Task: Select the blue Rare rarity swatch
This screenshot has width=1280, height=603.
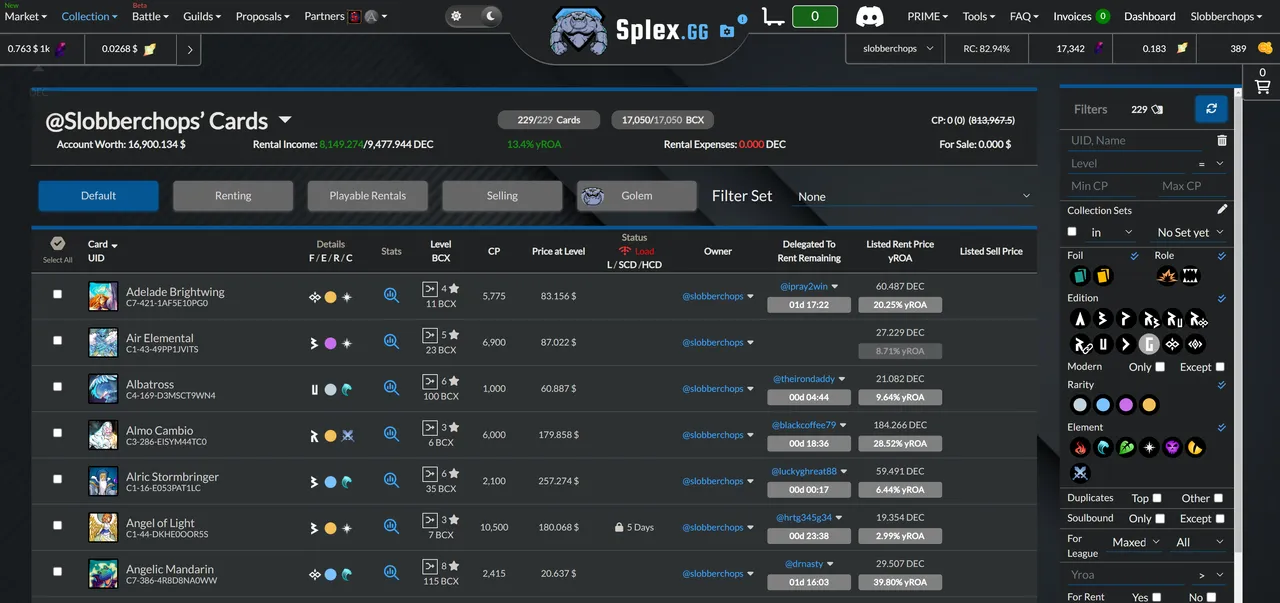Action: coord(1102,405)
